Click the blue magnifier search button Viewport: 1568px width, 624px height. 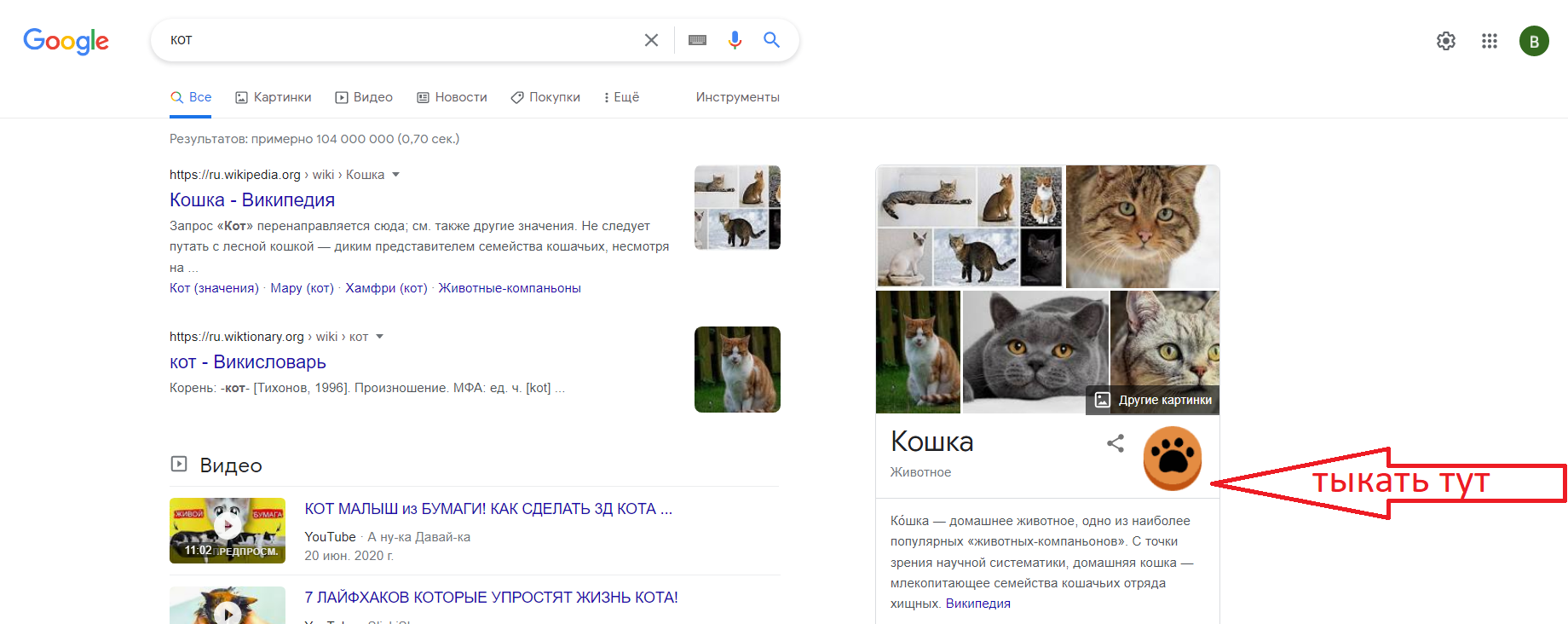coord(771,40)
